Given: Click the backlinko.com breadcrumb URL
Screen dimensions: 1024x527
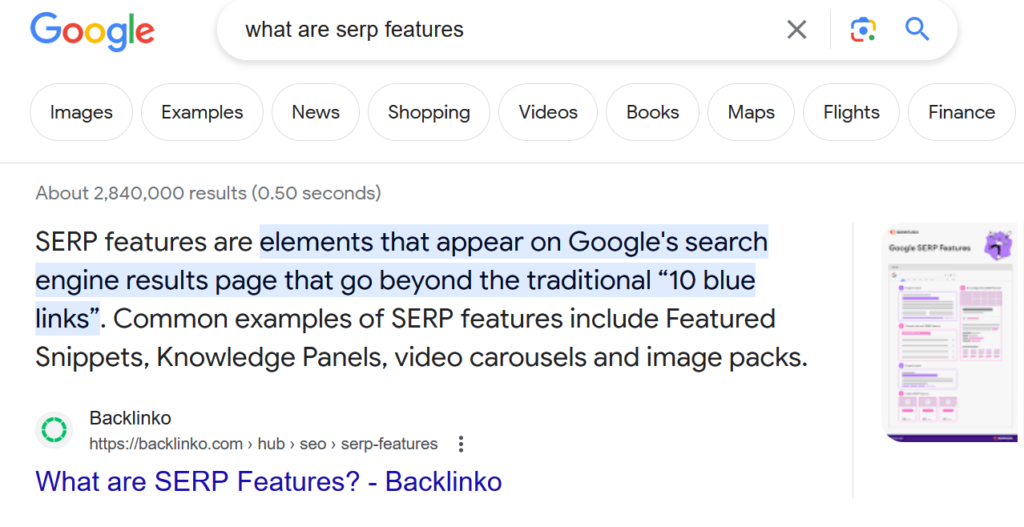Looking at the screenshot, I should click(x=263, y=443).
